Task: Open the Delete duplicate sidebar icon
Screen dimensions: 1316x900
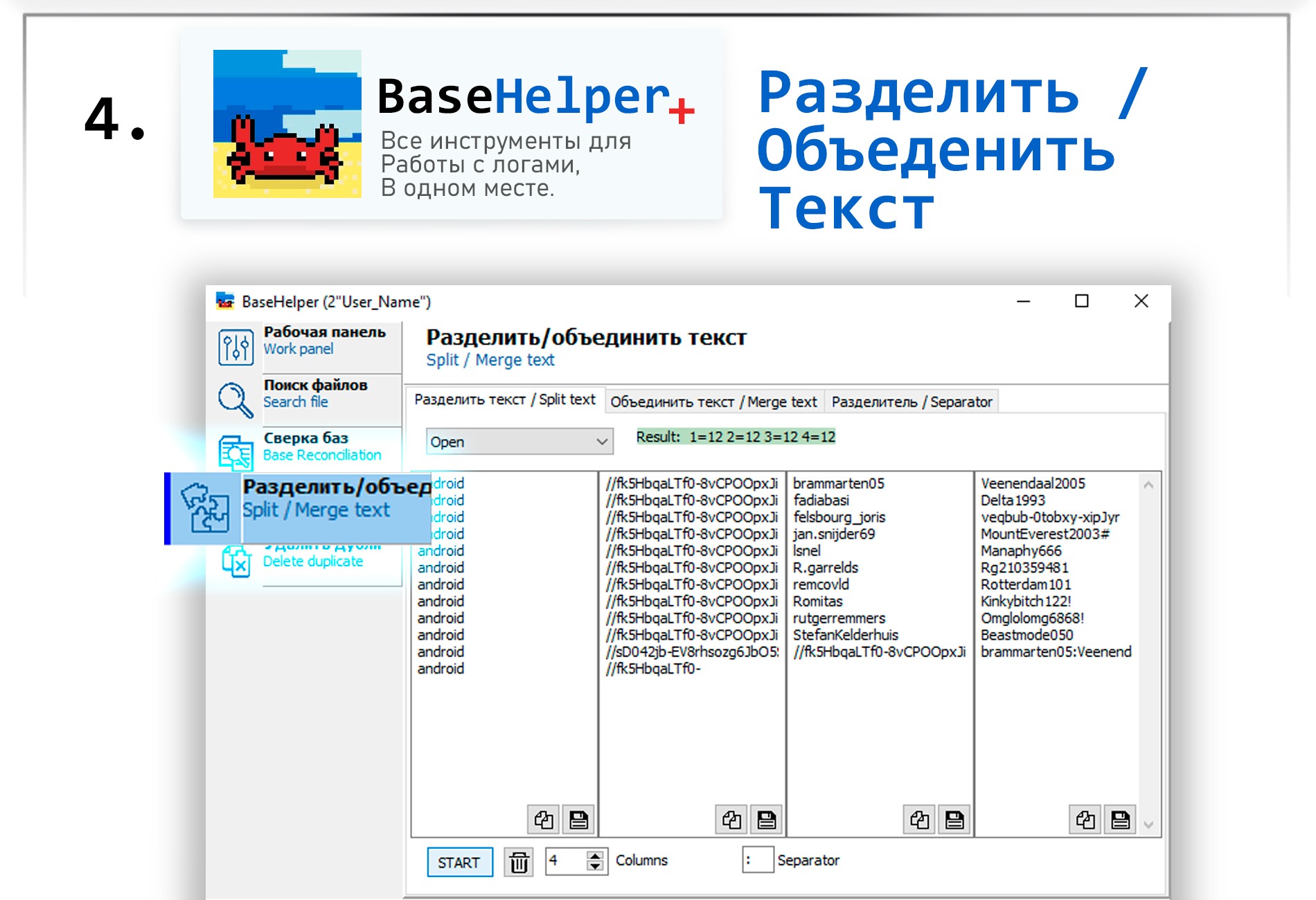Action: pyautogui.click(x=235, y=561)
